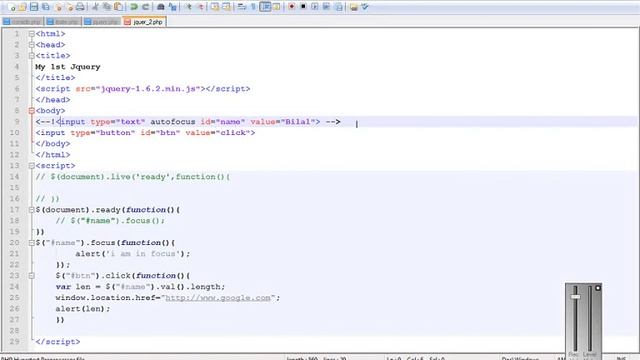Close the current document with the Close icon
Screen dimensions: 640x360
pyautogui.click(x=58, y=7)
